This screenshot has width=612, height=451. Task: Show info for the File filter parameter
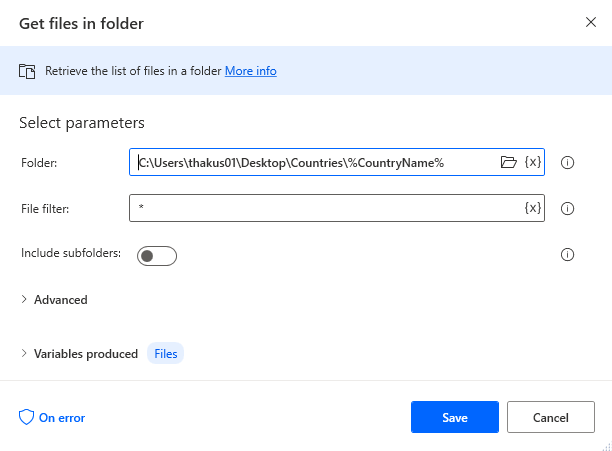(x=567, y=208)
